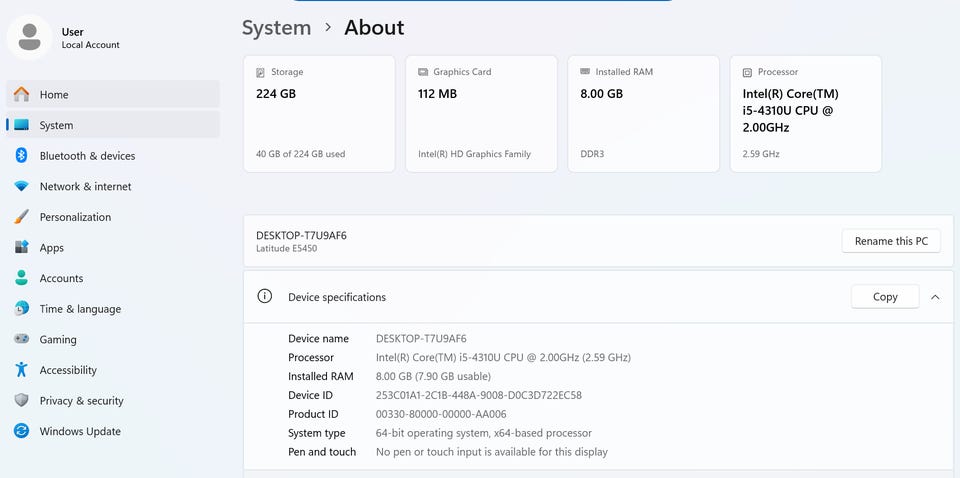The image size is (960, 478).
Task: Click the user profile avatar
Action: pos(30,38)
